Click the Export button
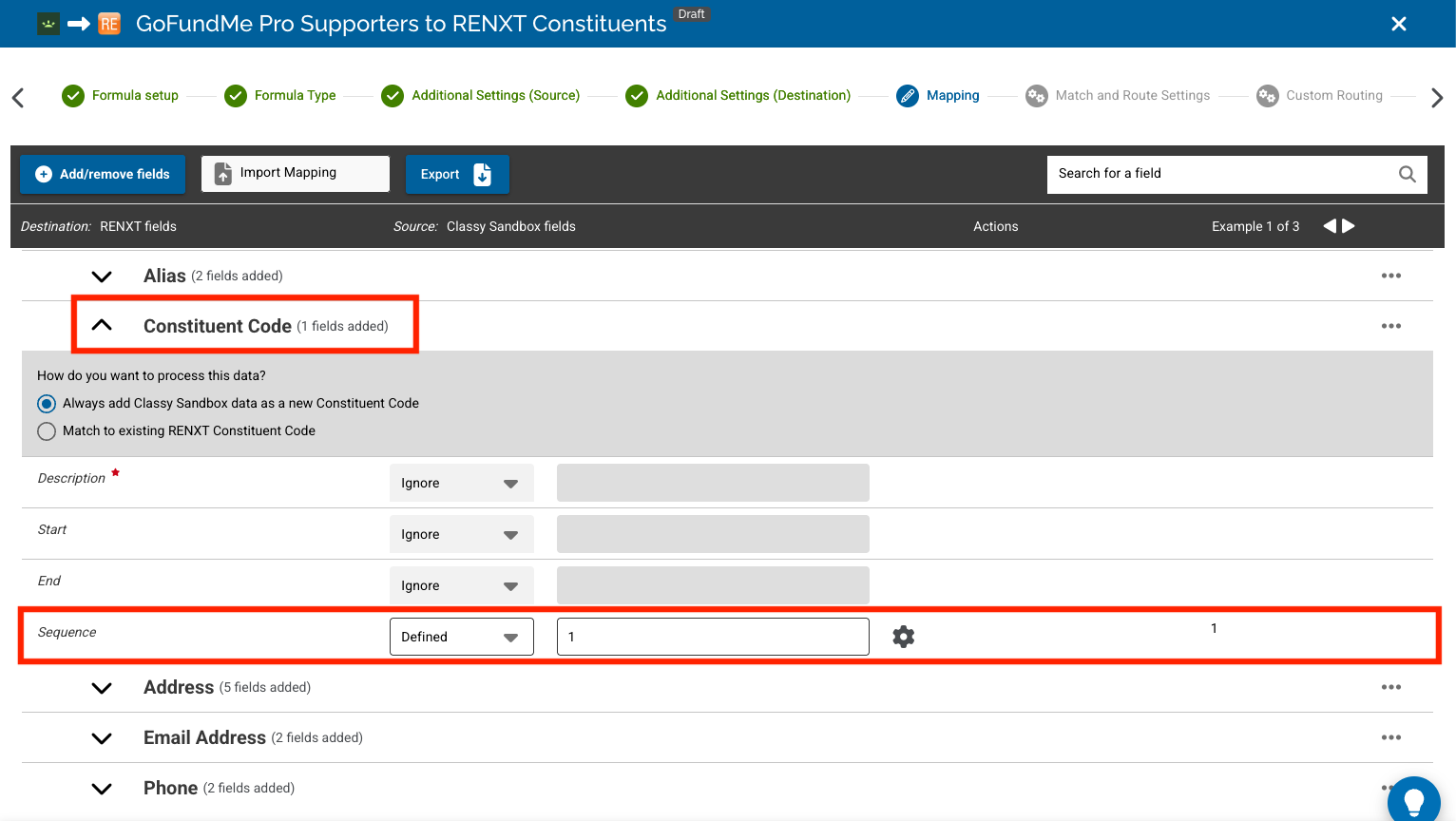1456x821 pixels. (457, 174)
